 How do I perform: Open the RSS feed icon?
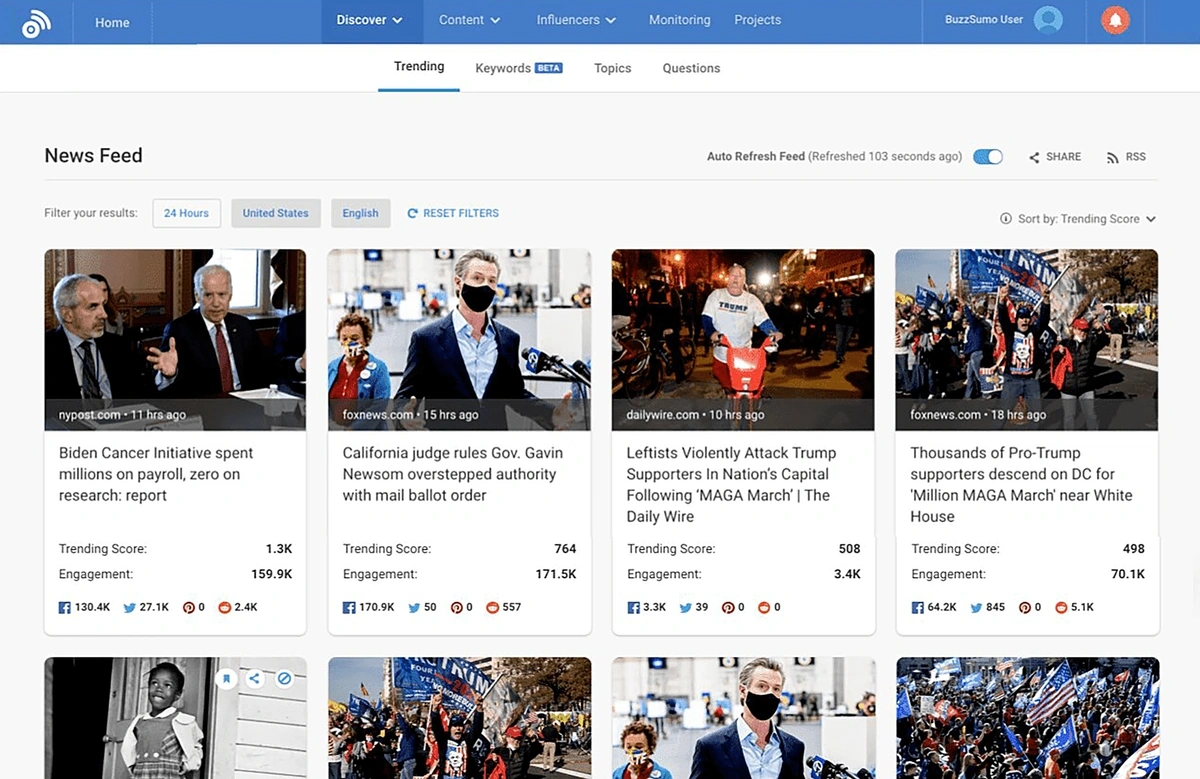point(1112,157)
